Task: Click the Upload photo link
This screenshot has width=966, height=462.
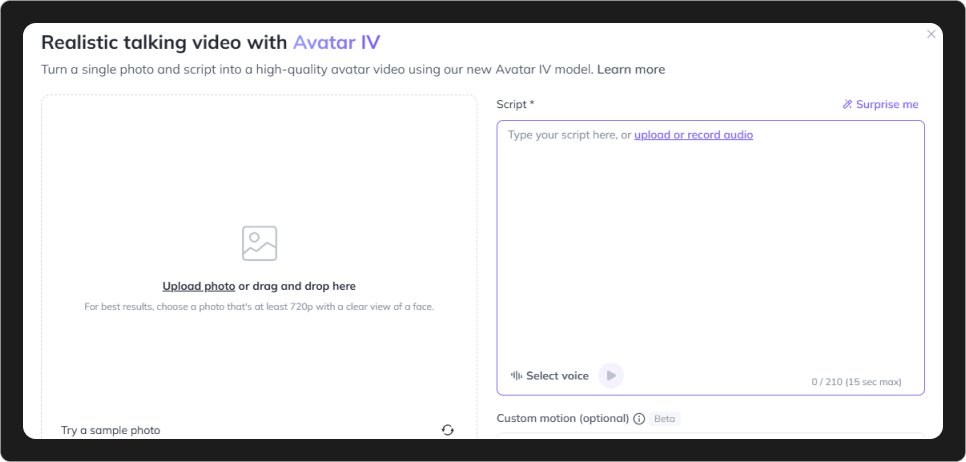Action: pyautogui.click(x=198, y=286)
